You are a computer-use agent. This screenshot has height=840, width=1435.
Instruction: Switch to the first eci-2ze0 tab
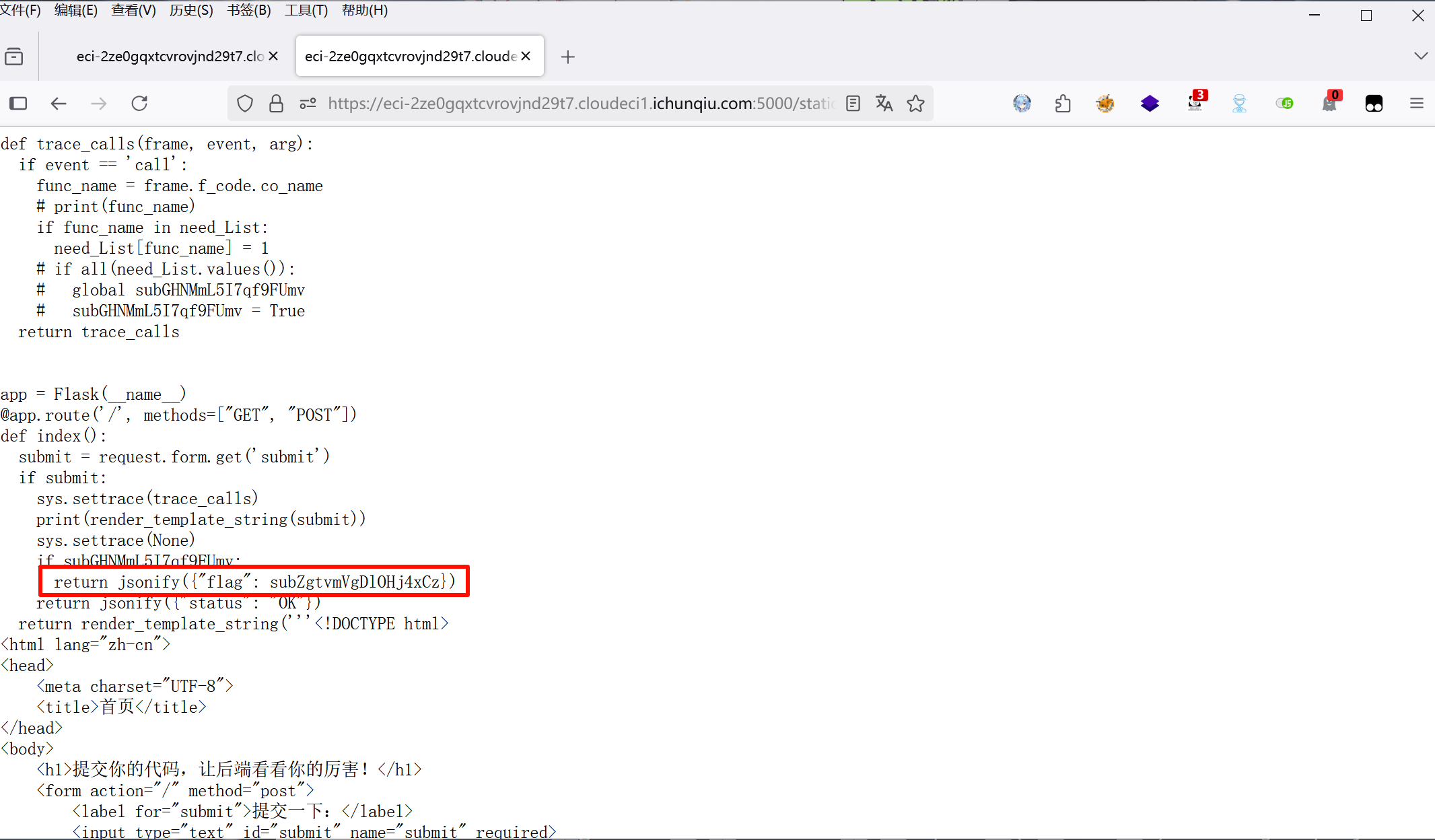coord(168,57)
